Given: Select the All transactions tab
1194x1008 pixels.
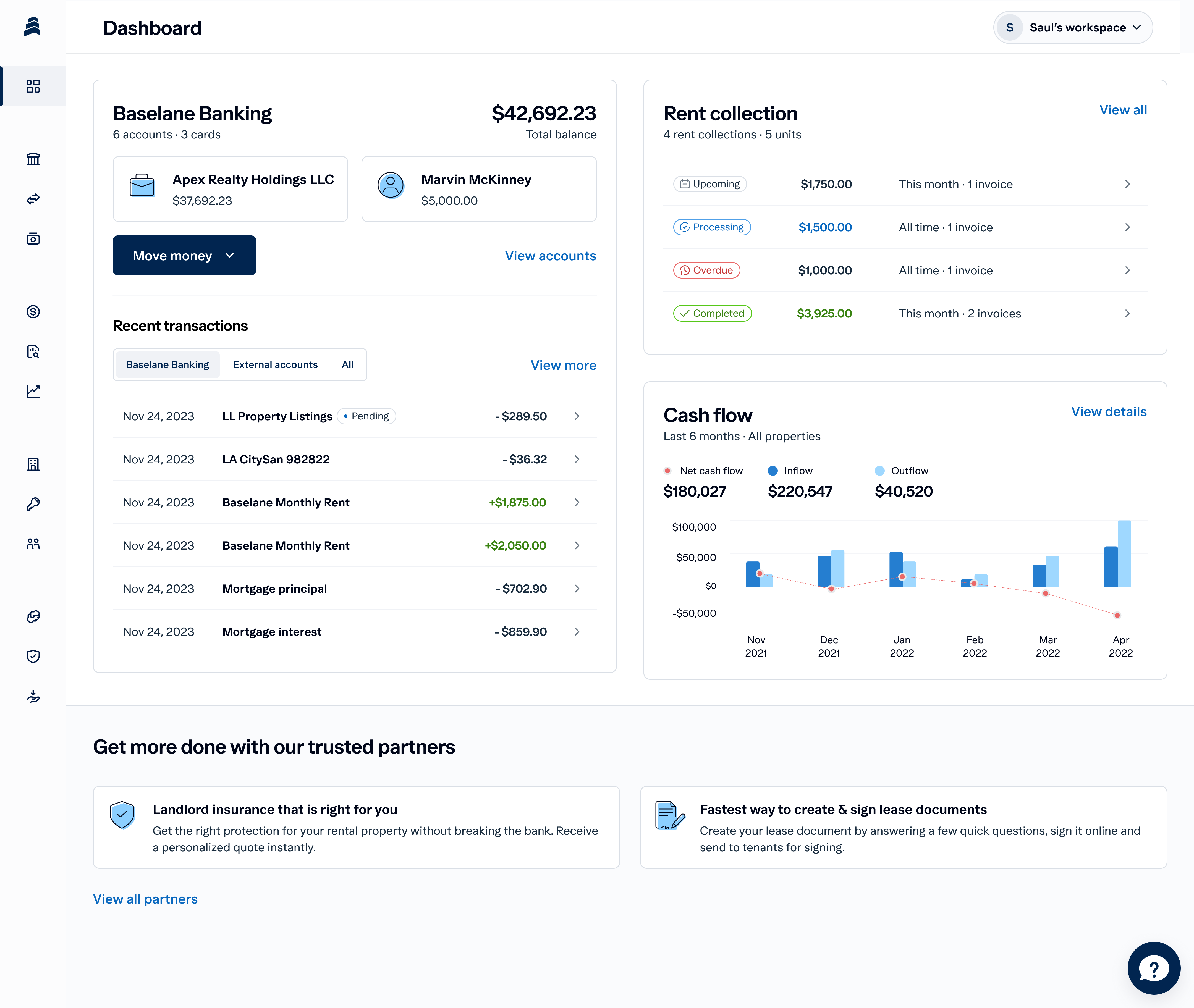Looking at the screenshot, I should 347,364.
